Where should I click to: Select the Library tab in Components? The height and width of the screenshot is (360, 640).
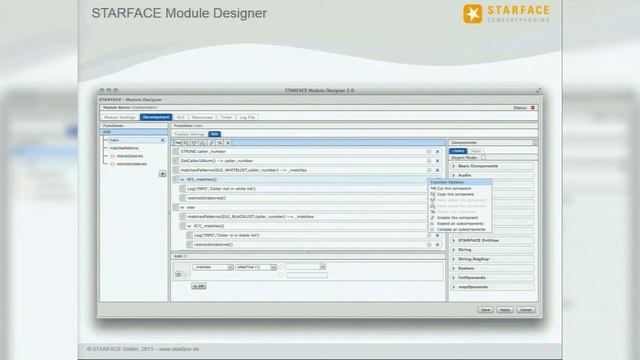[458, 151]
